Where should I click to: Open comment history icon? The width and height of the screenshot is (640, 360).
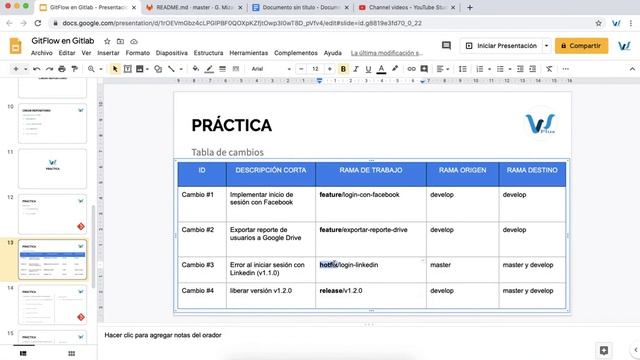coord(446,46)
